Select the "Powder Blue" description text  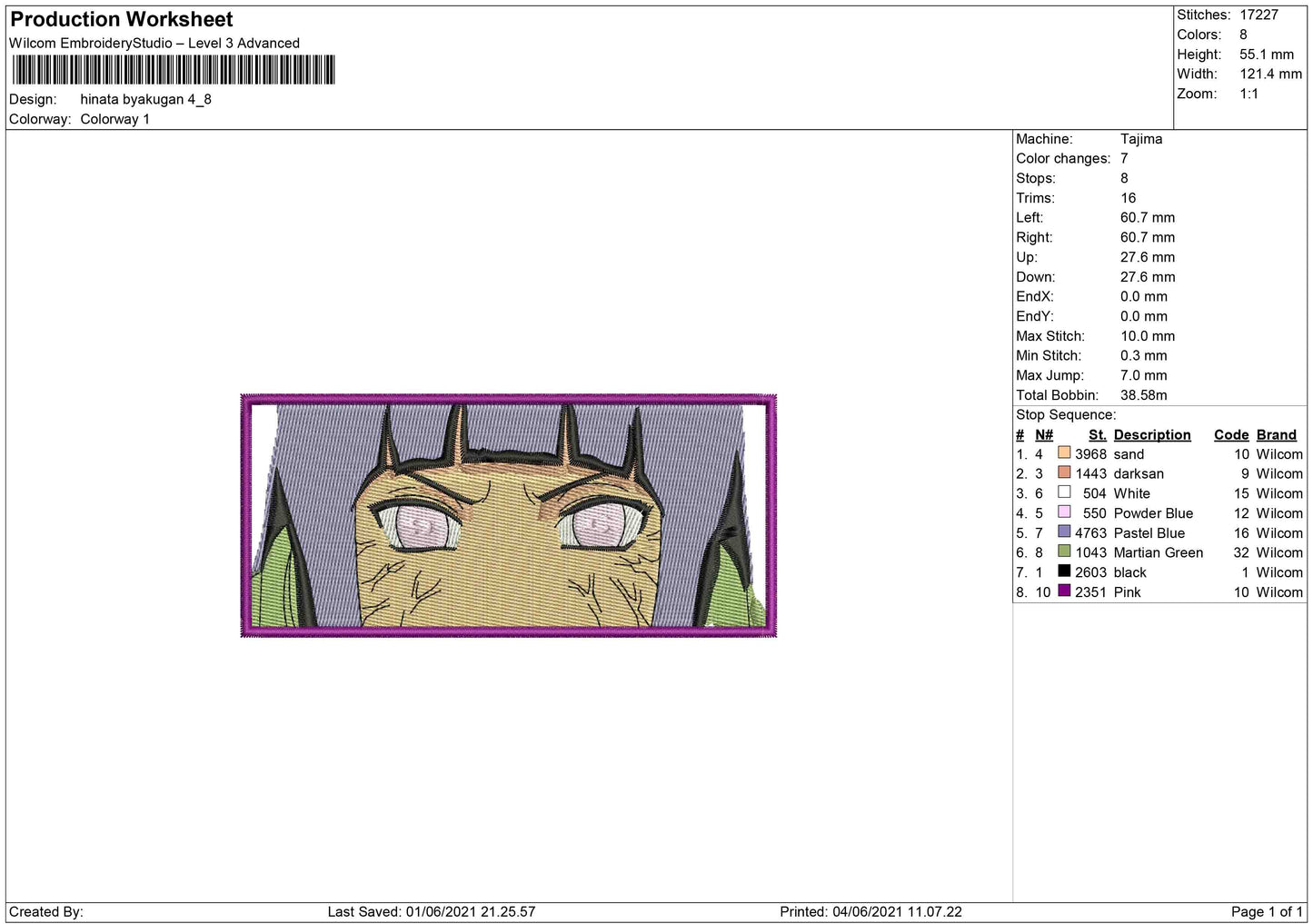tap(1153, 513)
